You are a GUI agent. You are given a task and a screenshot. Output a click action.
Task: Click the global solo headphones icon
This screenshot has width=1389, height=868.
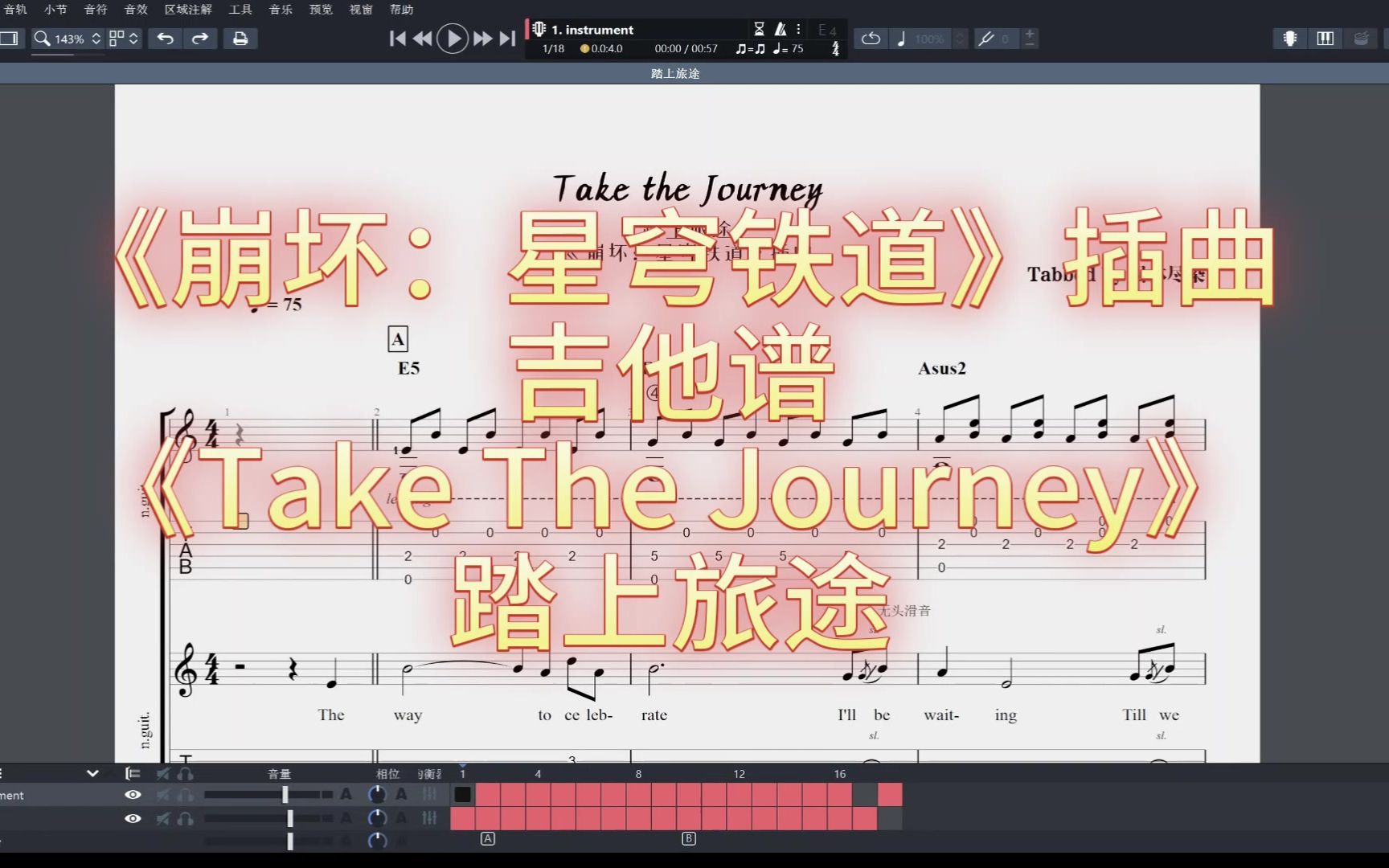pyautogui.click(x=186, y=773)
